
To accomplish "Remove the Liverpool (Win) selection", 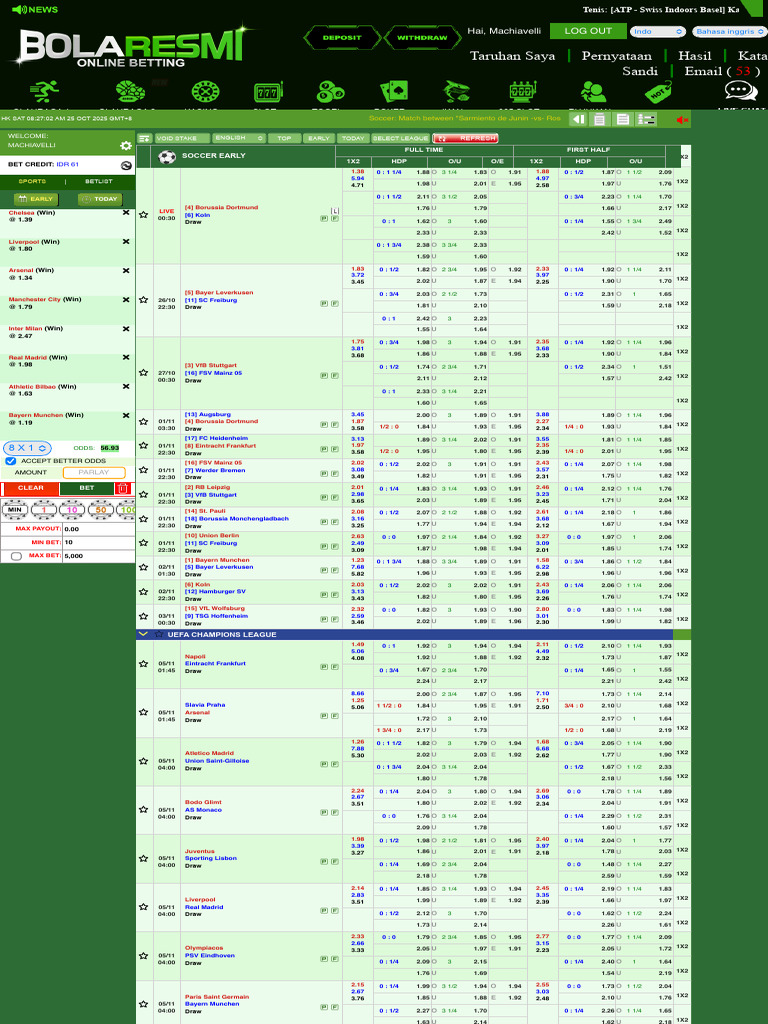I will pos(126,242).
